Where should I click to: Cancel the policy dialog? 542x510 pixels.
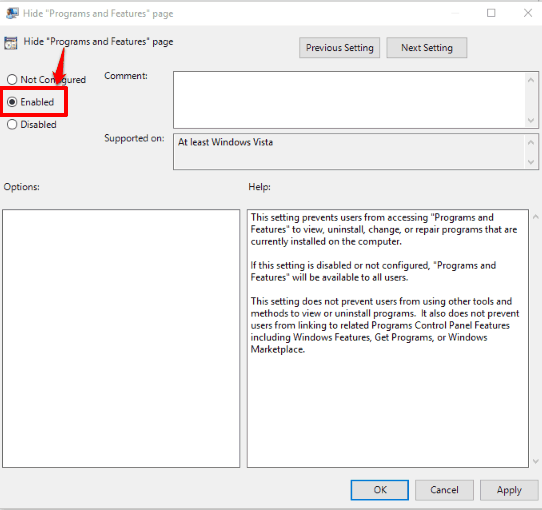444,490
